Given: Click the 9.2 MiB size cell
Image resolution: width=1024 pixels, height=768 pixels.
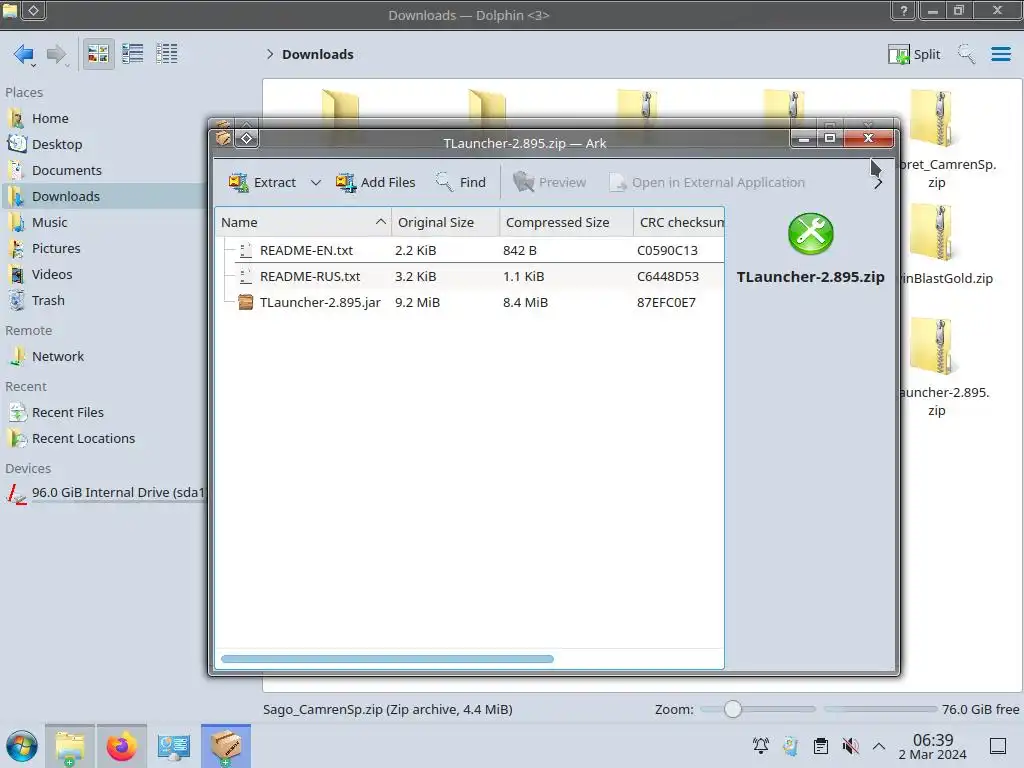Looking at the screenshot, I should [x=417, y=302].
